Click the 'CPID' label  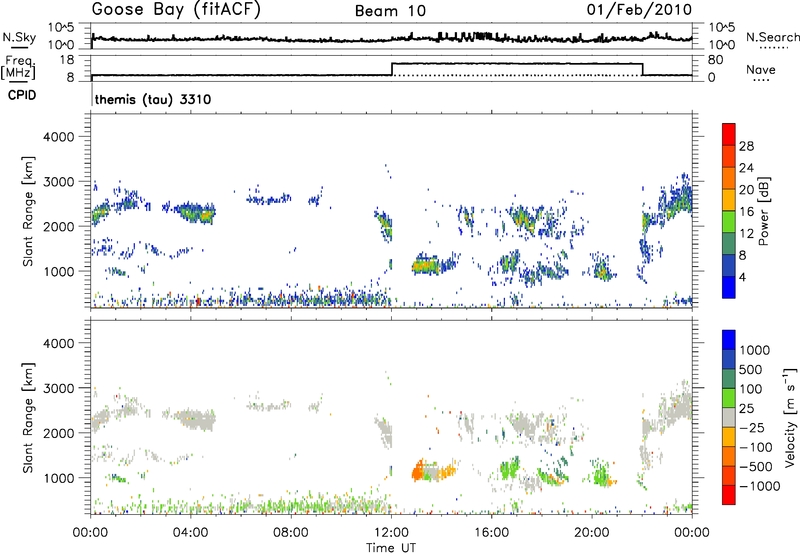pos(22,95)
